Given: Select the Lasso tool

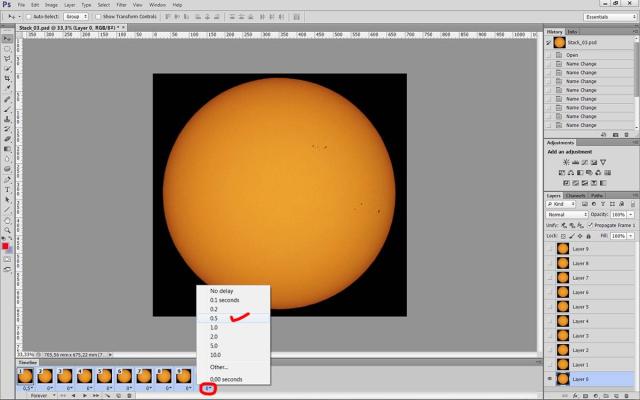Looking at the screenshot, I should click(7, 59).
